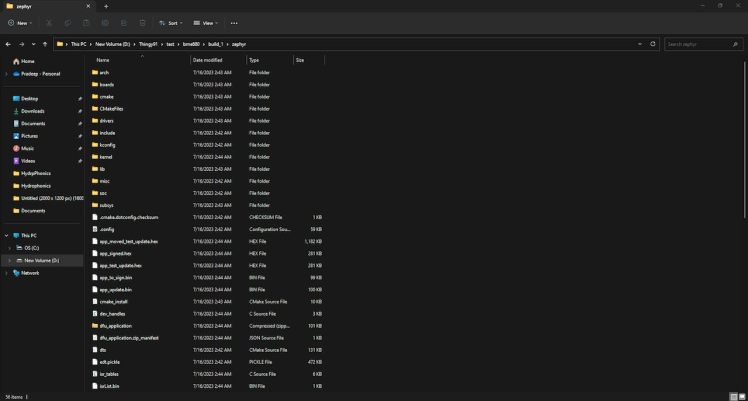Switch to details view in status bar
Image resolution: width=748 pixels, height=401 pixels.
pyautogui.click(x=732, y=396)
